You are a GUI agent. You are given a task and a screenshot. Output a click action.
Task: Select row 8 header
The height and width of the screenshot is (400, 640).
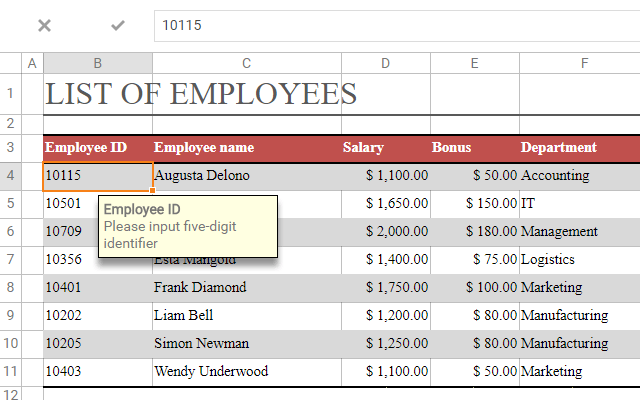click(10, 288)
